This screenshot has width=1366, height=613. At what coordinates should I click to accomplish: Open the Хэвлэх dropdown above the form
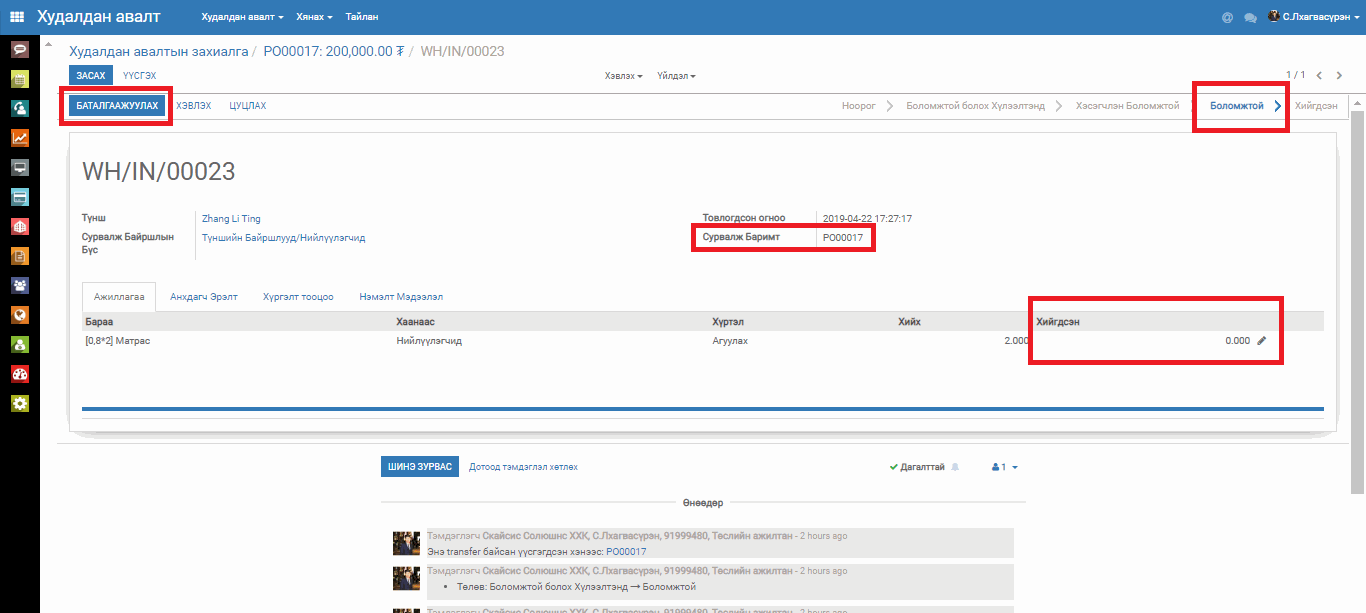point(623,76)
